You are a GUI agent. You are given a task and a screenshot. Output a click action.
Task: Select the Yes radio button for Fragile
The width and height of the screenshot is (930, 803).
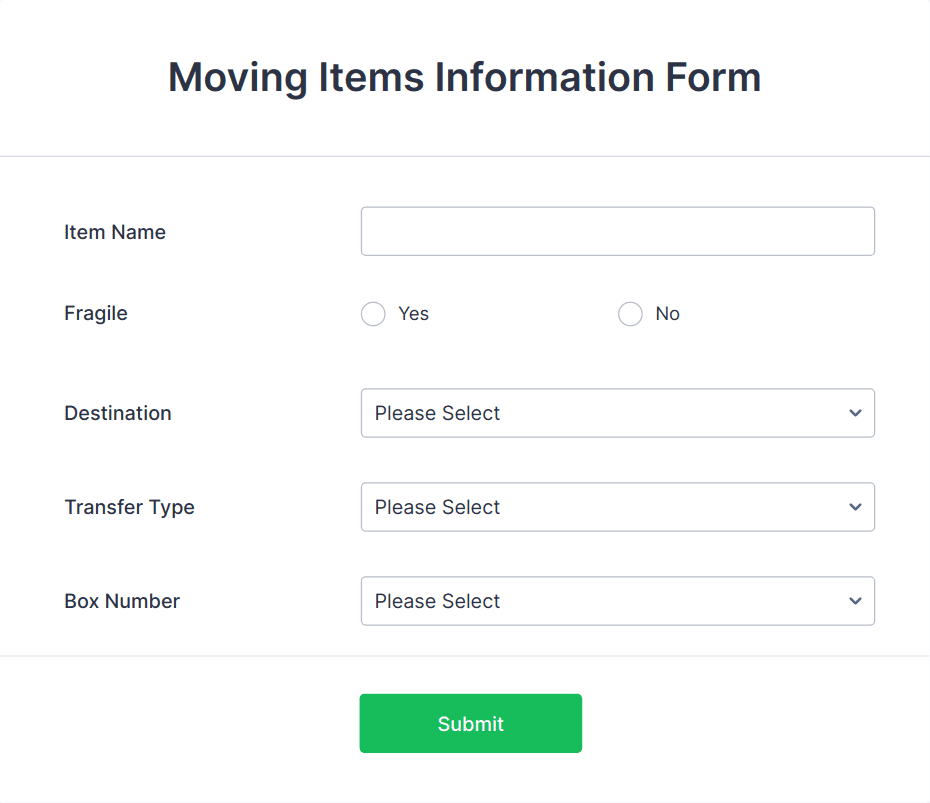coord(373,314)
